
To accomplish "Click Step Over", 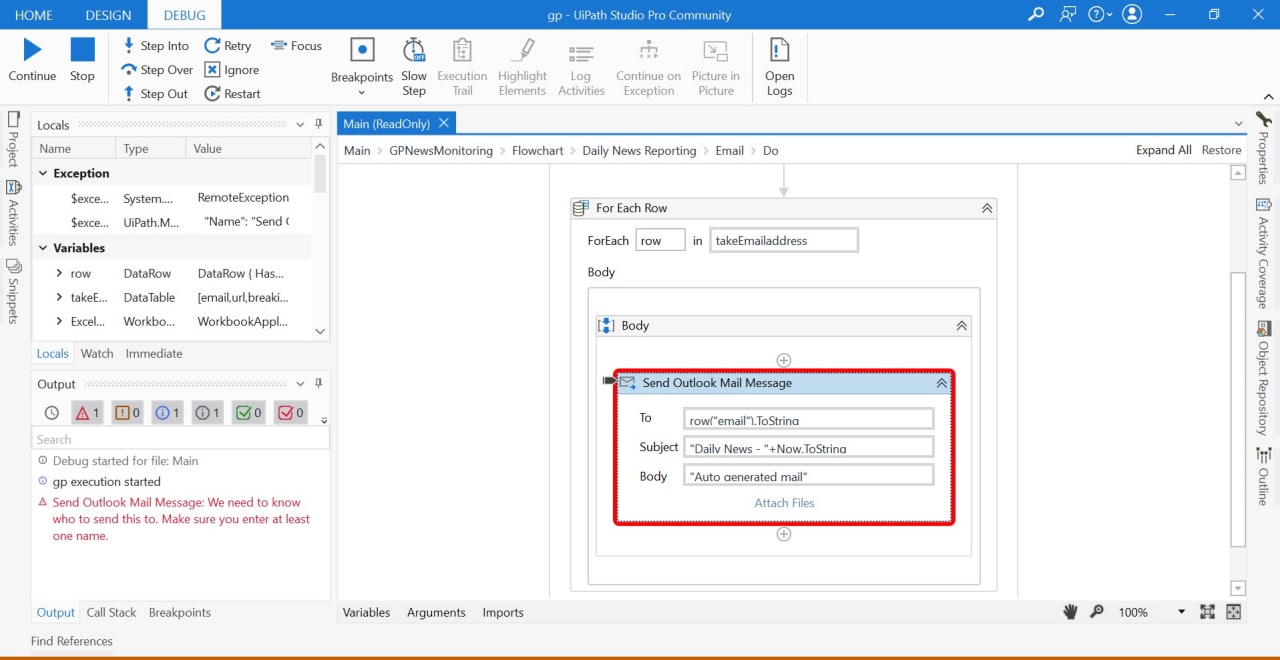I will click(157, 70).
